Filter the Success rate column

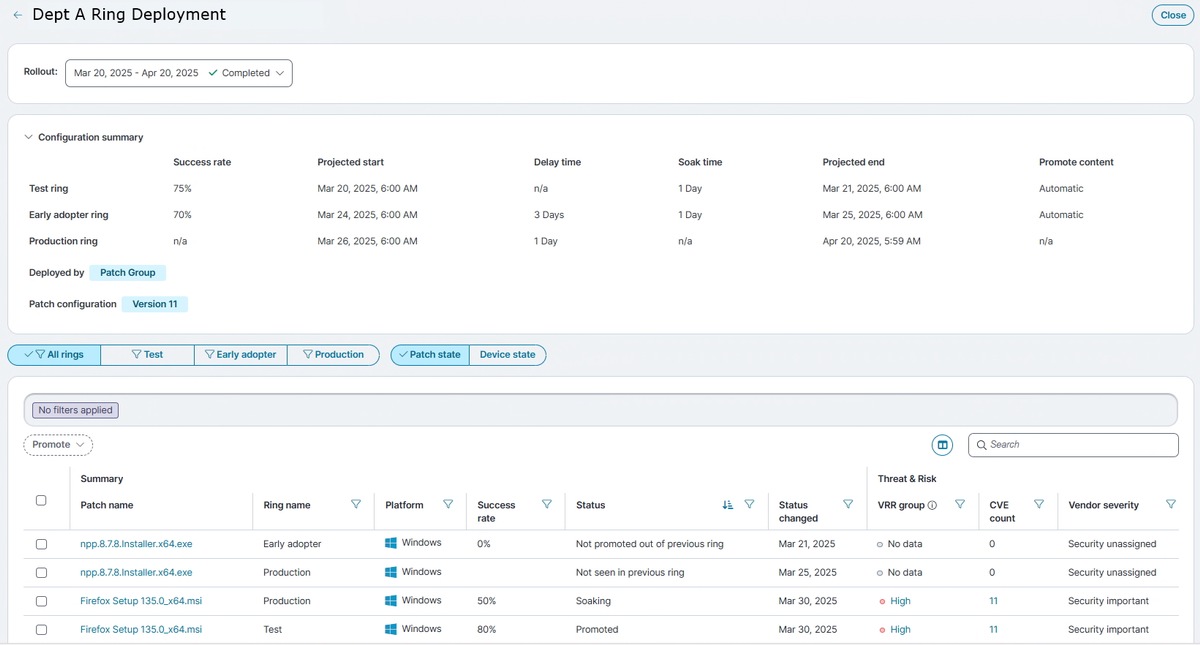pyautogui.click(x=546, y=505)
